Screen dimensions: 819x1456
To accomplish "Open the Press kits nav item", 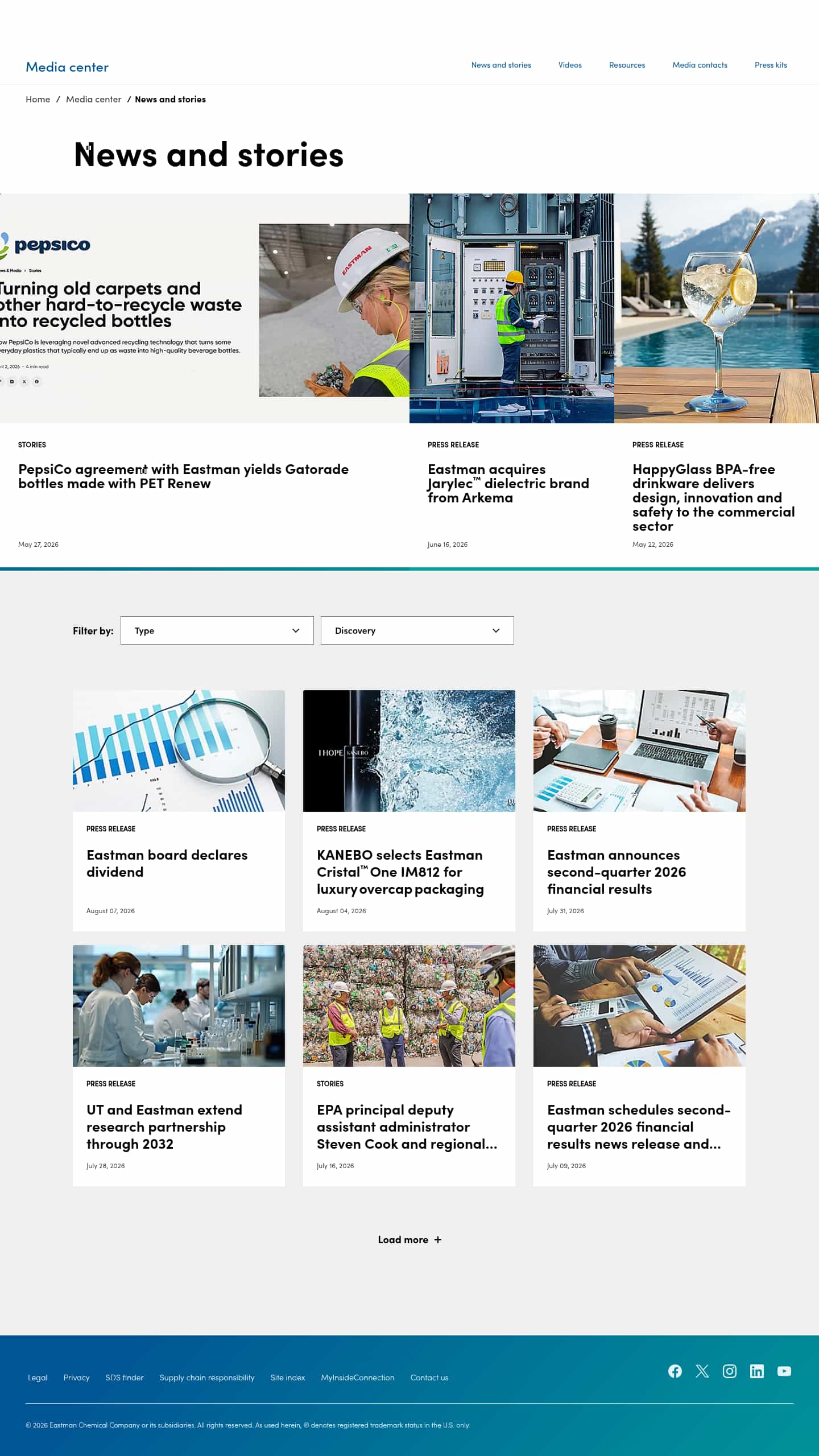I will point(771,65).
